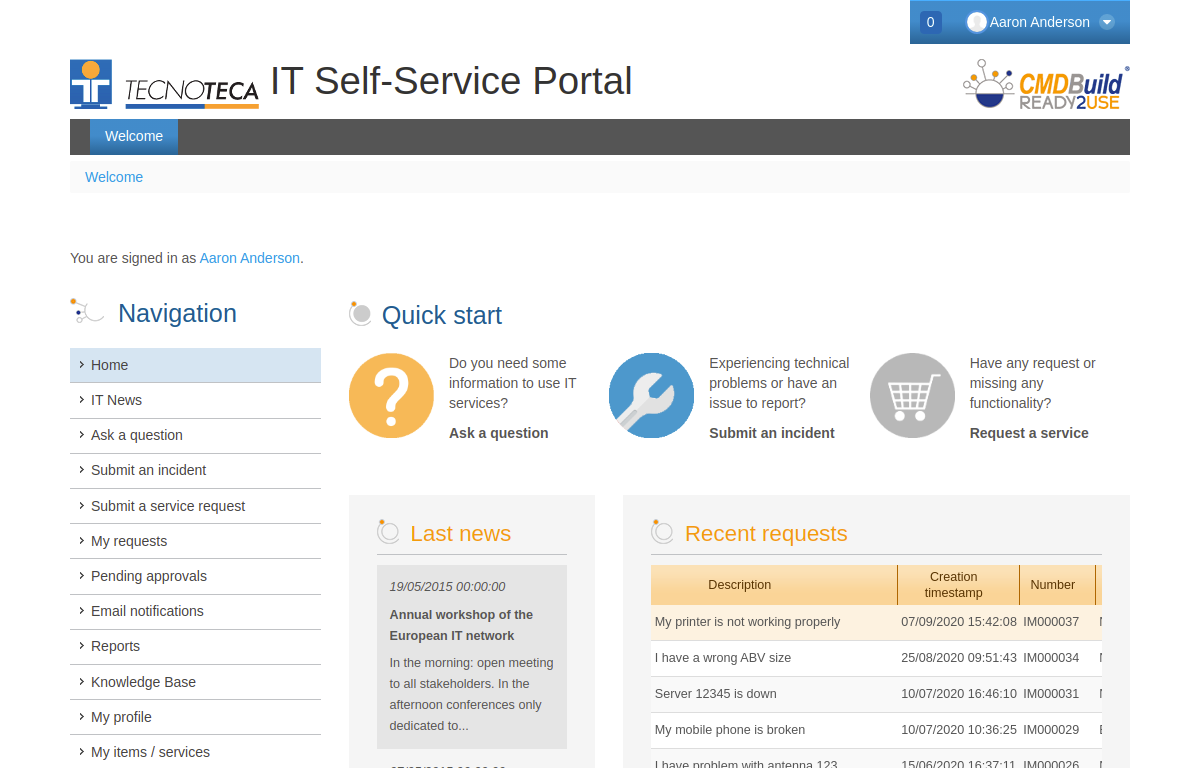Screen dimensions: 1200x768
Task: Select the printer not working request row
Action: coord(747,622)
